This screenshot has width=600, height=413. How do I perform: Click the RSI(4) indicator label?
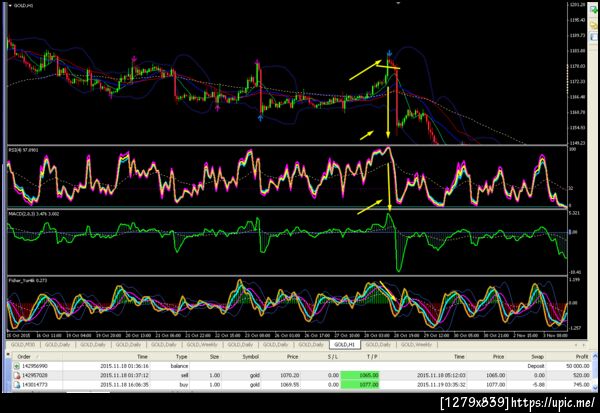point(24,150)
